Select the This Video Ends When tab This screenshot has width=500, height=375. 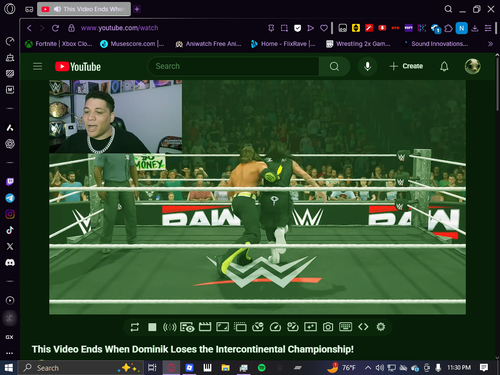(84, 9)
